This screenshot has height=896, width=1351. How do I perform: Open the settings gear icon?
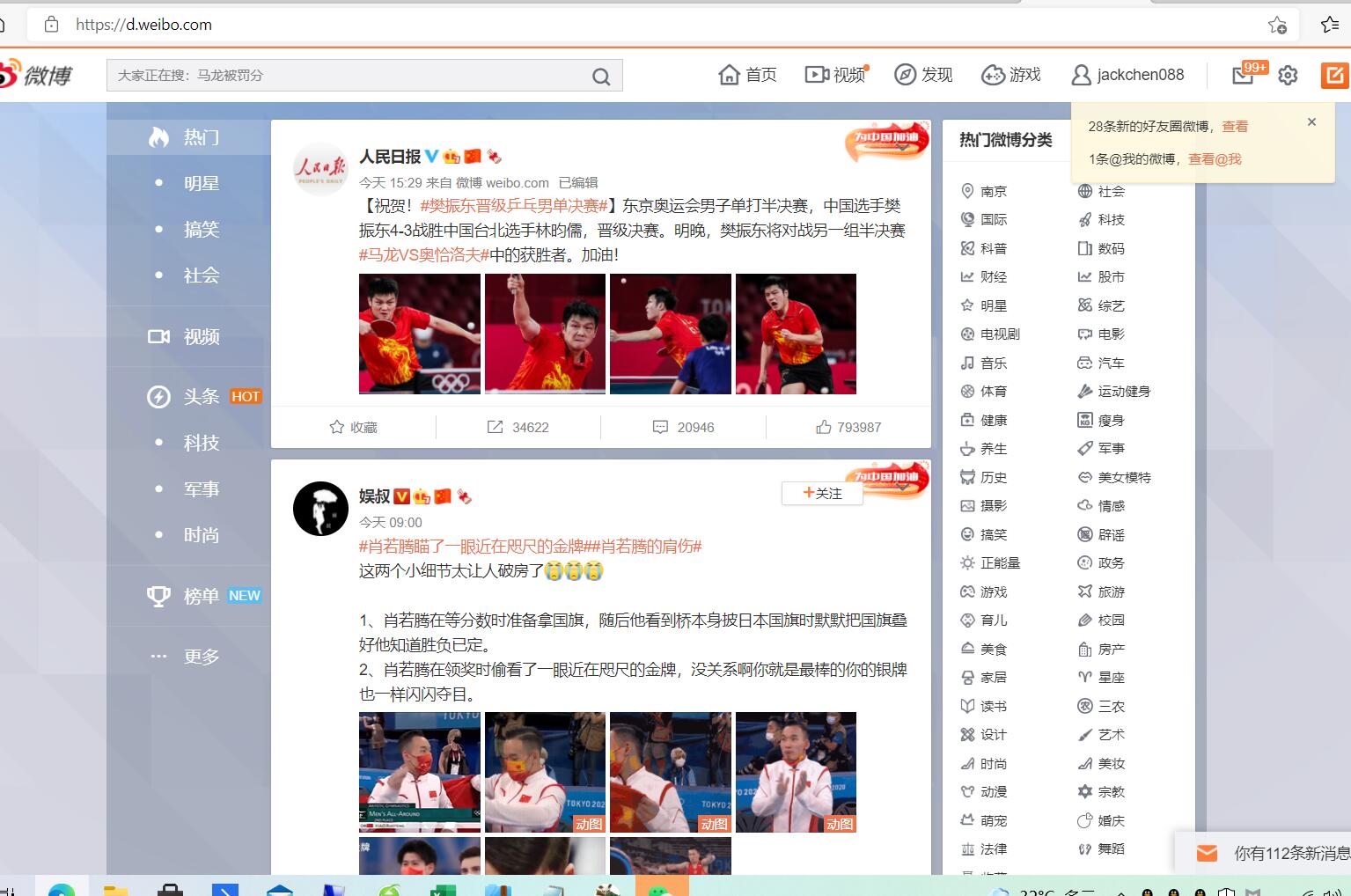(1288, 76)
